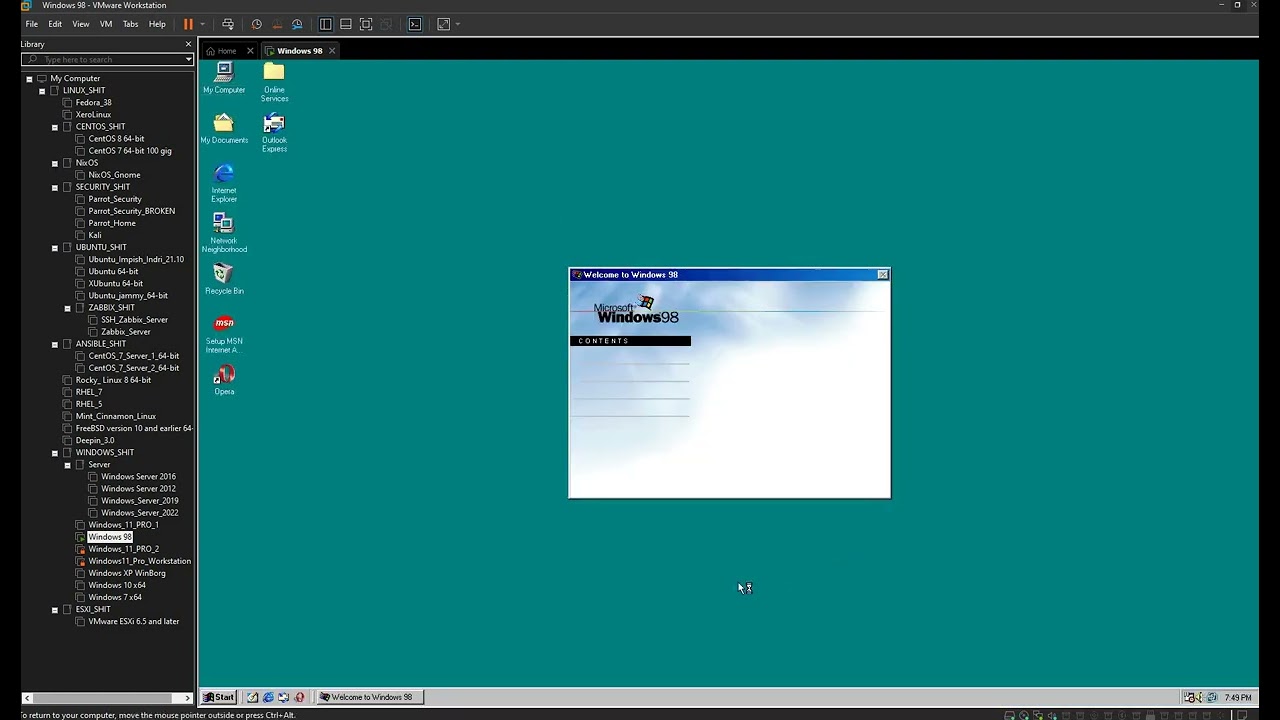Close the Library panel
This screenshot has height=720, width=1280.
coord(188,44)
